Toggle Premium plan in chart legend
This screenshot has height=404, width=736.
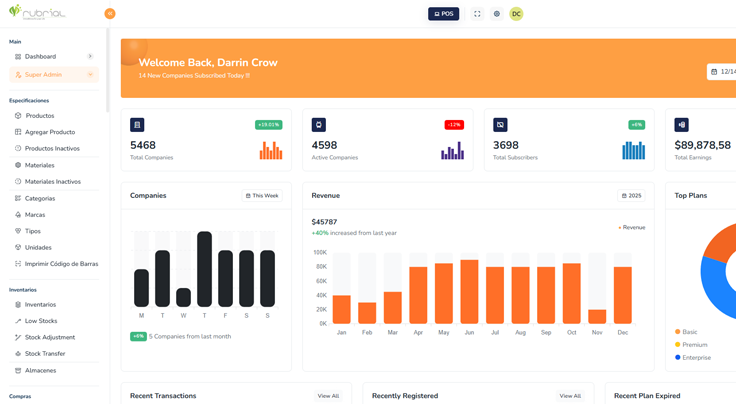[694, 345]
